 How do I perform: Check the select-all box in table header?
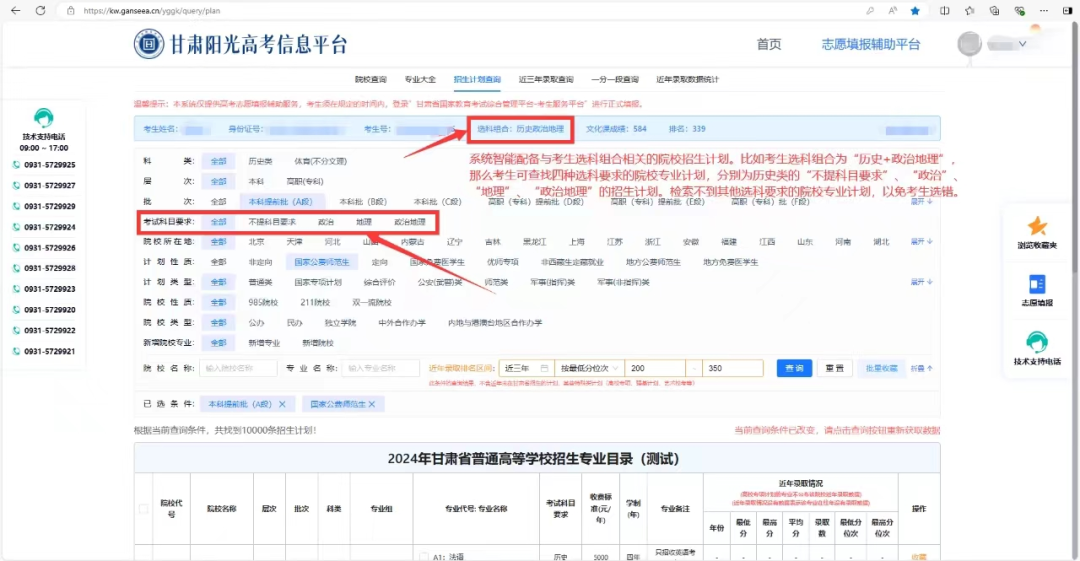(143, 509)
